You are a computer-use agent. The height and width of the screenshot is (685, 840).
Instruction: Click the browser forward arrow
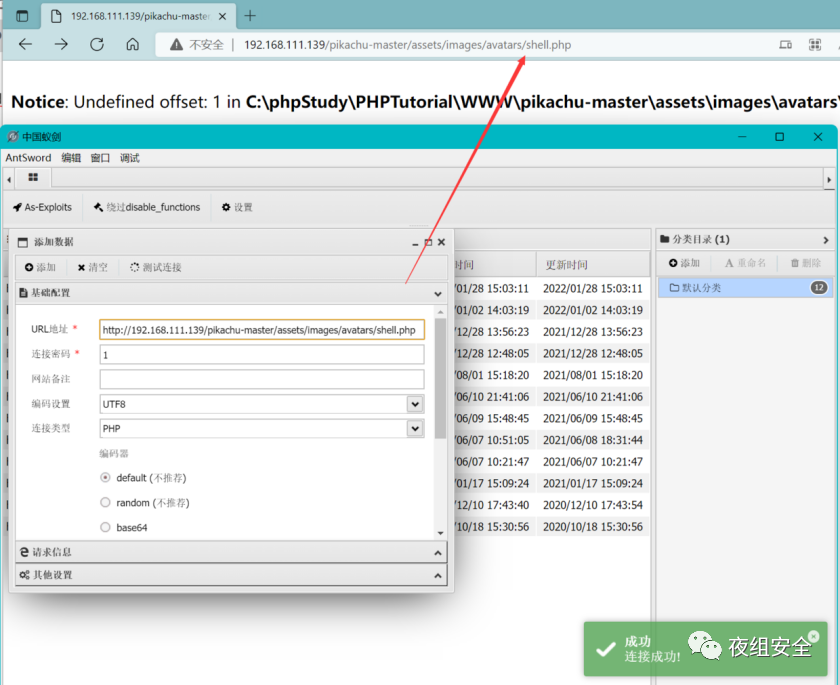point(61,44)
